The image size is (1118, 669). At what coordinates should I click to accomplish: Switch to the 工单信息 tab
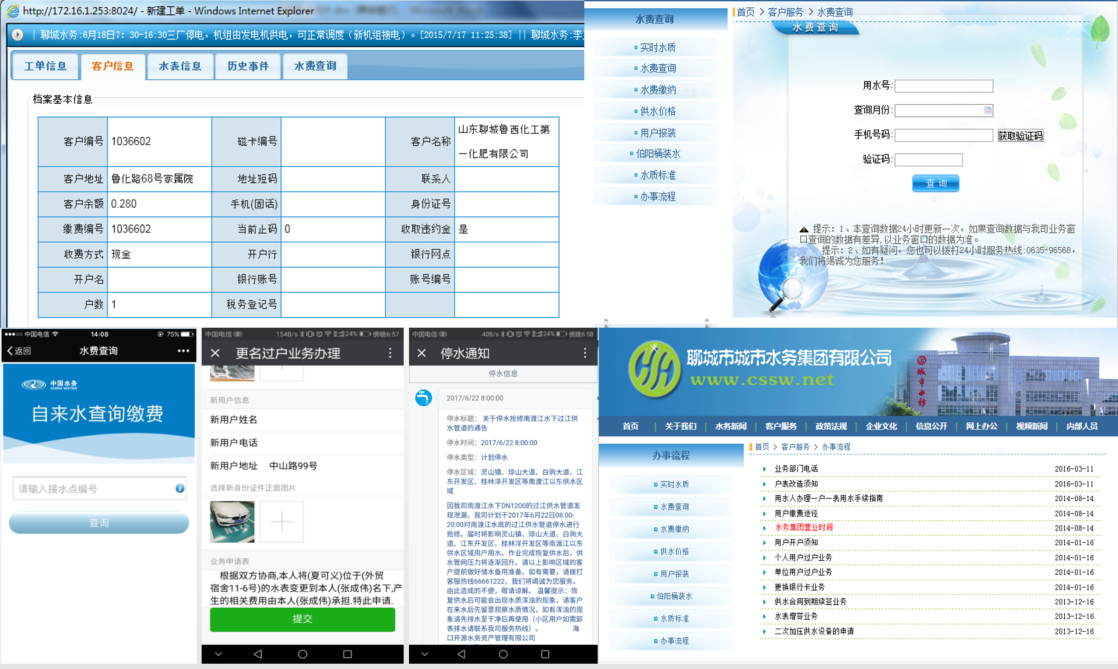pyautogui.click(x=45, y=66)
